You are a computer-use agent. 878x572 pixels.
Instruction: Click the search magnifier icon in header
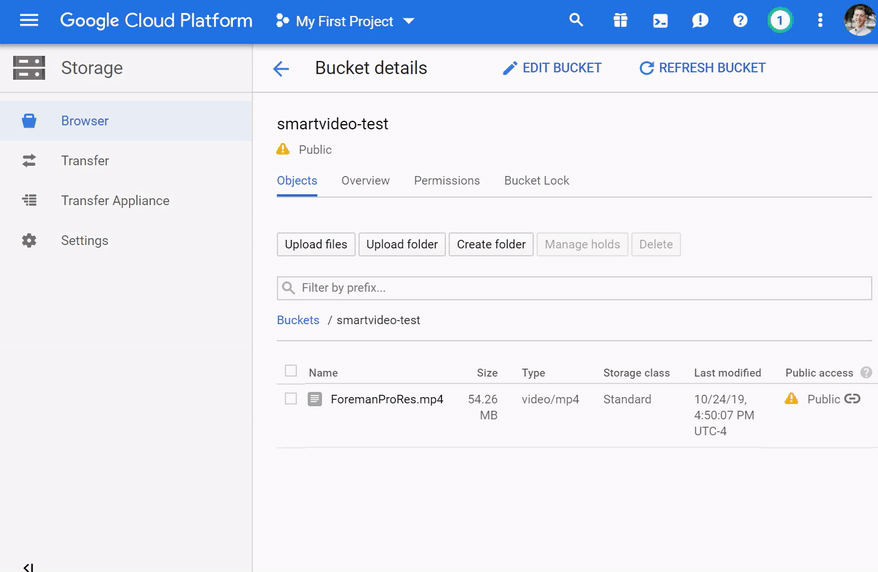pyautogui.click(x=576, y=20)
